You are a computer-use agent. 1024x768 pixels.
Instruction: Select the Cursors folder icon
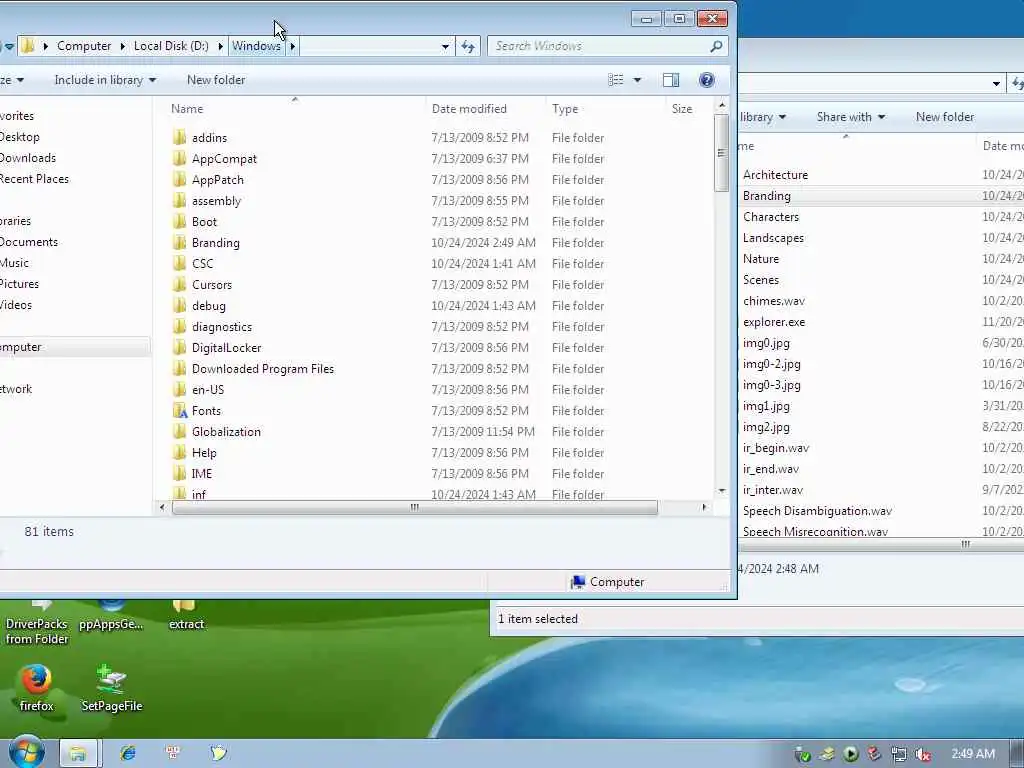[x=180, y=285]
